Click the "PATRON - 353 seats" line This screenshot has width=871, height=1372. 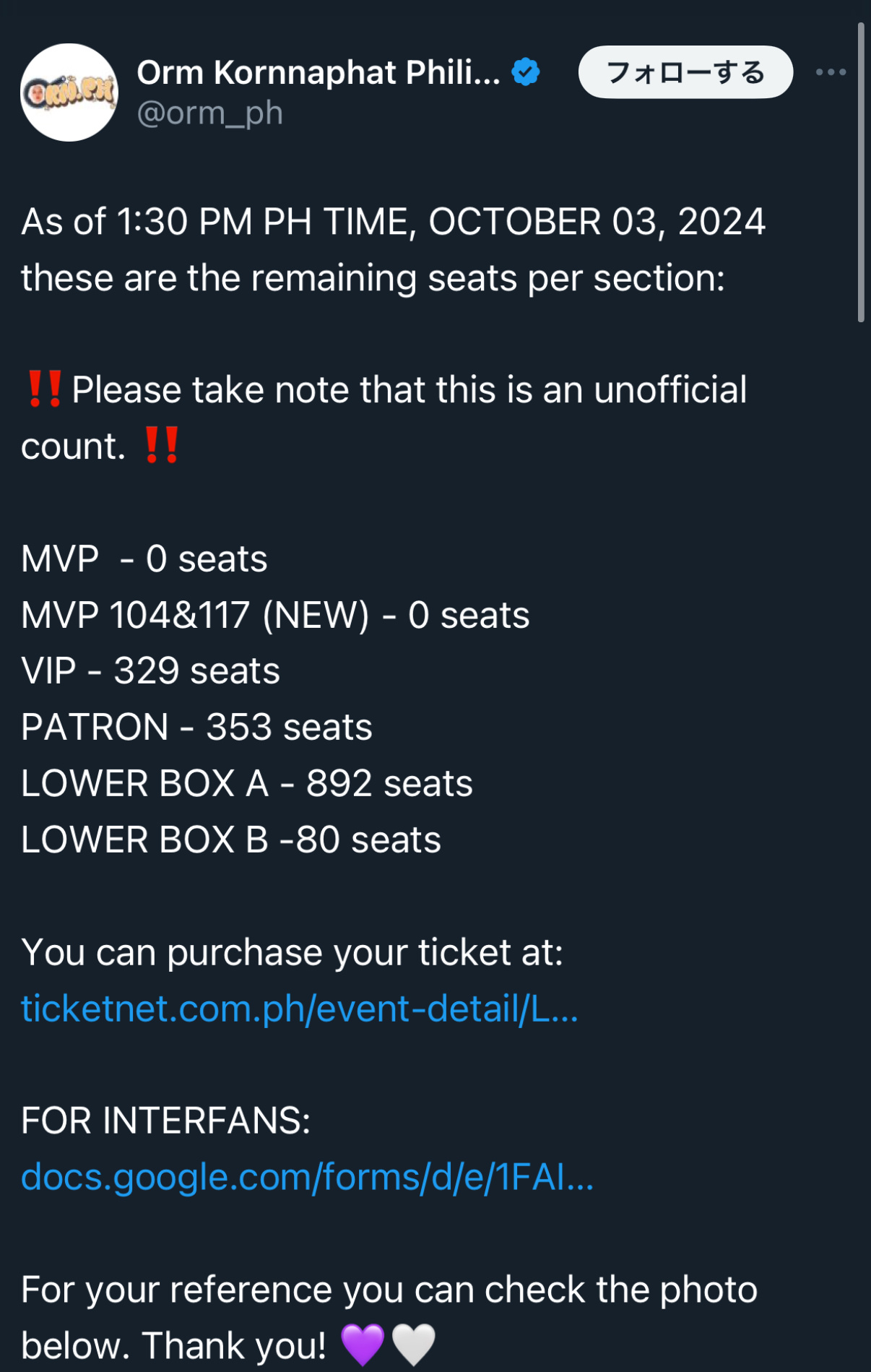pyautogui.click(x=196, y=728)
